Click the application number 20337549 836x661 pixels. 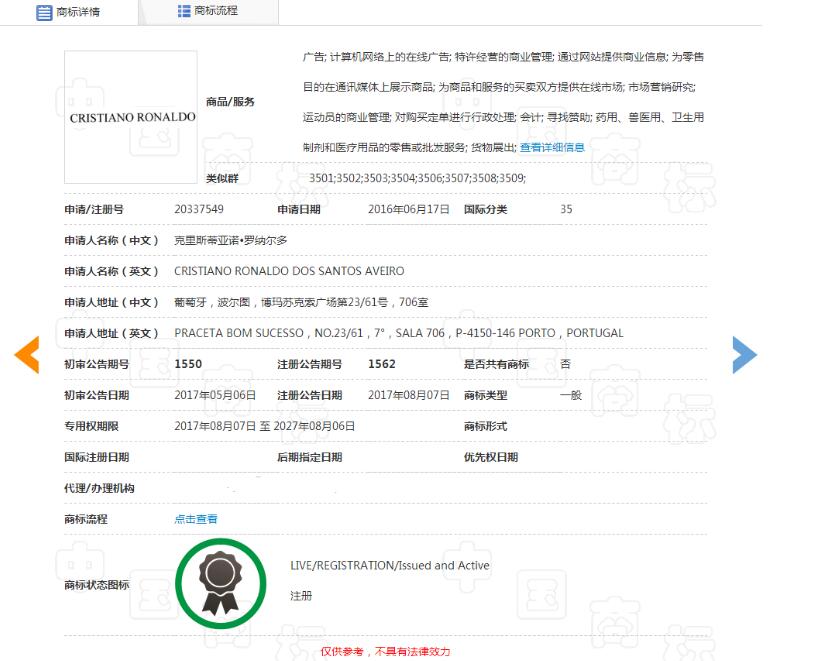(x=199, y=209)
